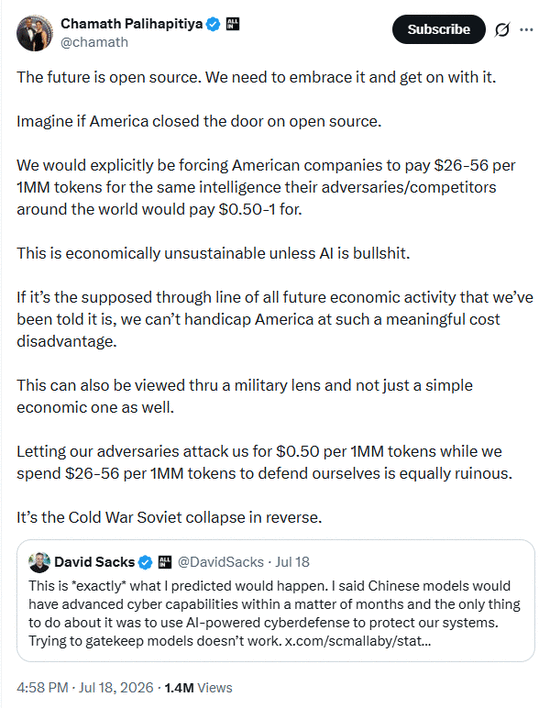Open the @chamath handle link

94,42
